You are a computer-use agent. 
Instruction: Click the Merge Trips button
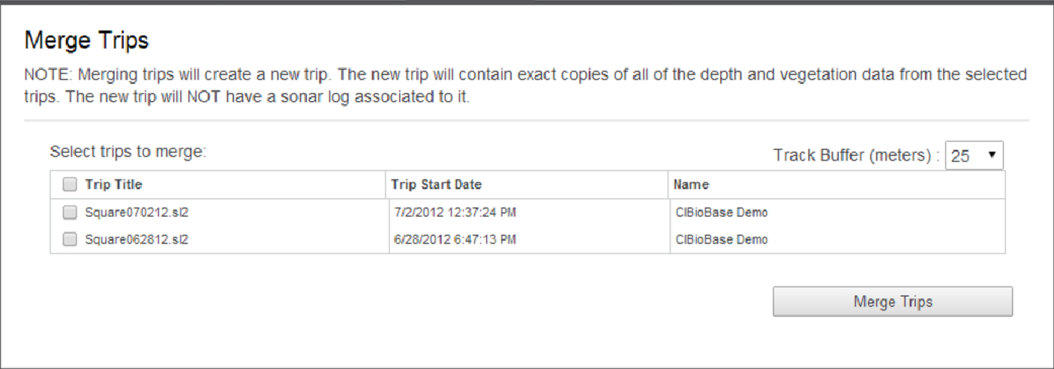[893, 301]
